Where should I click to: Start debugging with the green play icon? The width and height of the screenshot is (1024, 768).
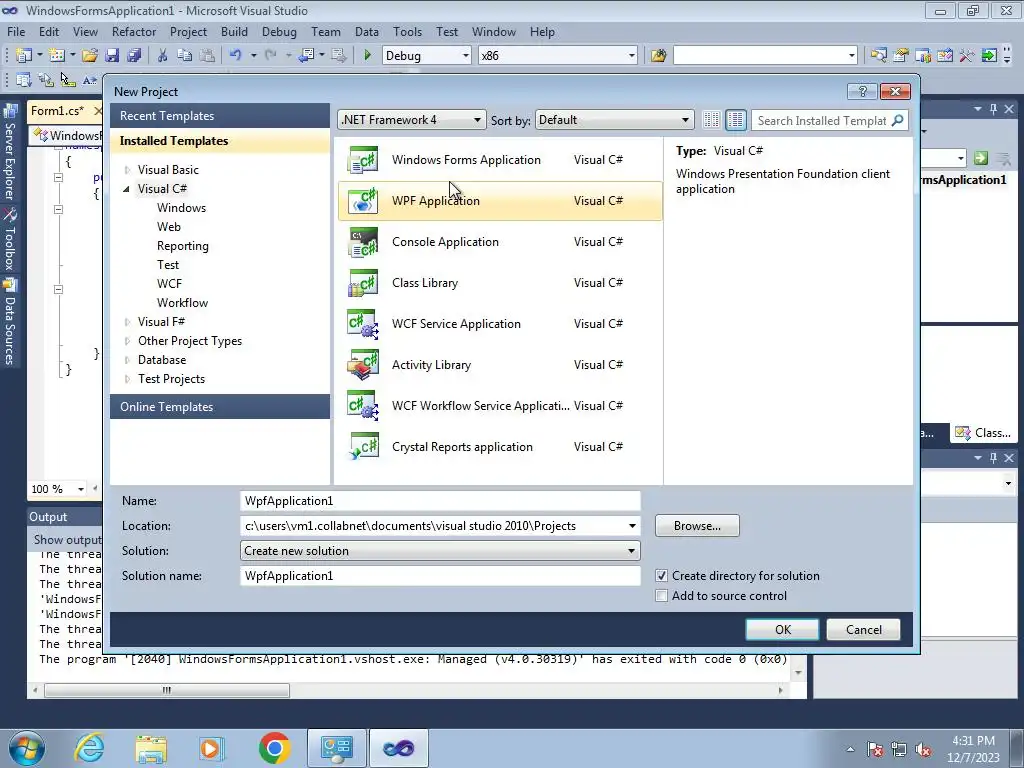tap(367, 56)
